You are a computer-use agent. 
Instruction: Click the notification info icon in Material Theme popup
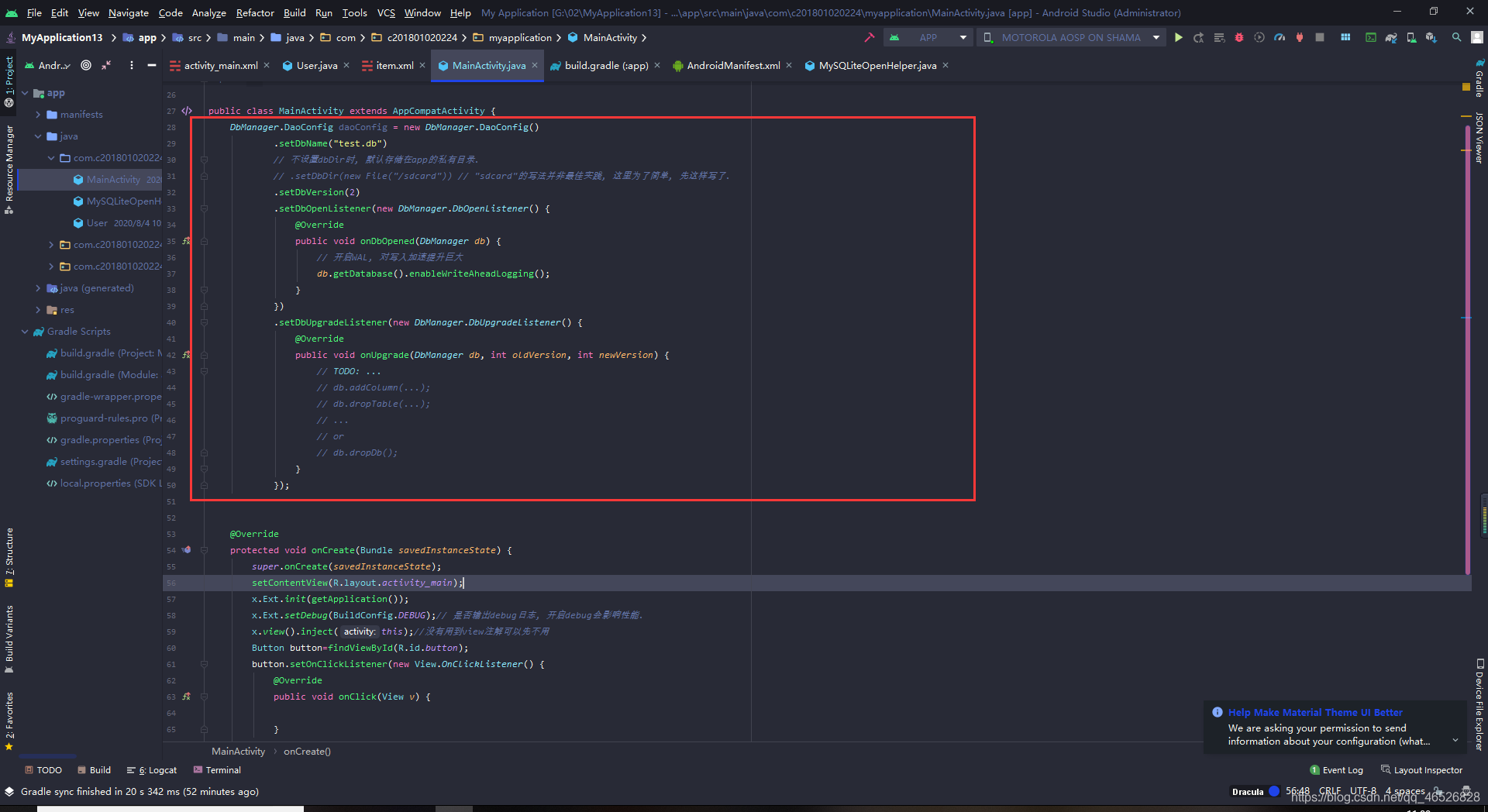[x=1218, y=712]
